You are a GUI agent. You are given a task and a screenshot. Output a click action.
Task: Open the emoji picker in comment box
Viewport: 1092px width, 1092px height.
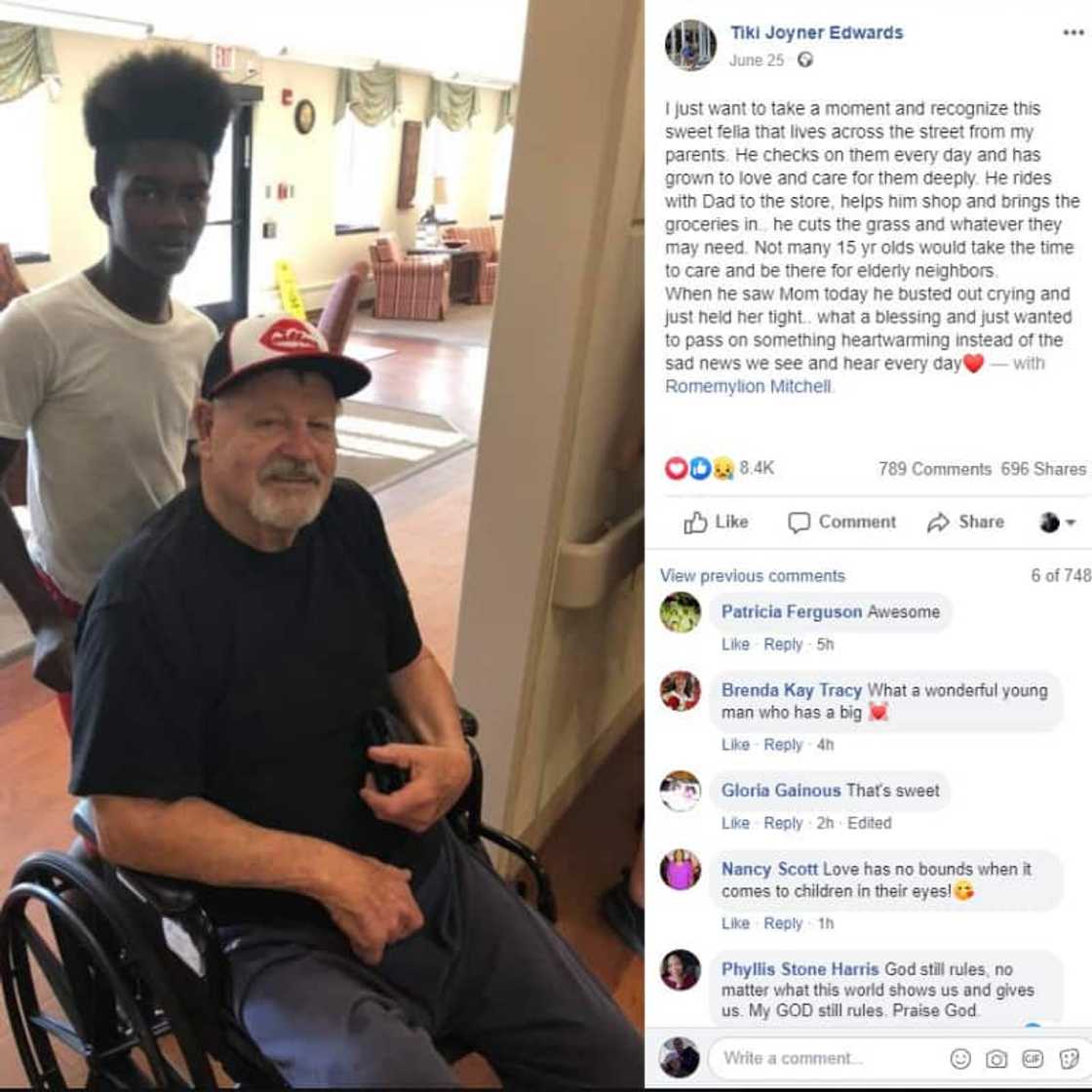tap(960, 1059)
